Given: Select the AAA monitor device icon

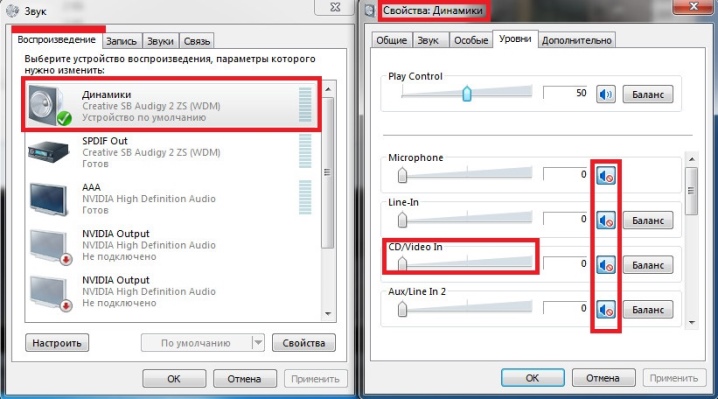Looking at the screenshot, I should [x=49, y=199].
